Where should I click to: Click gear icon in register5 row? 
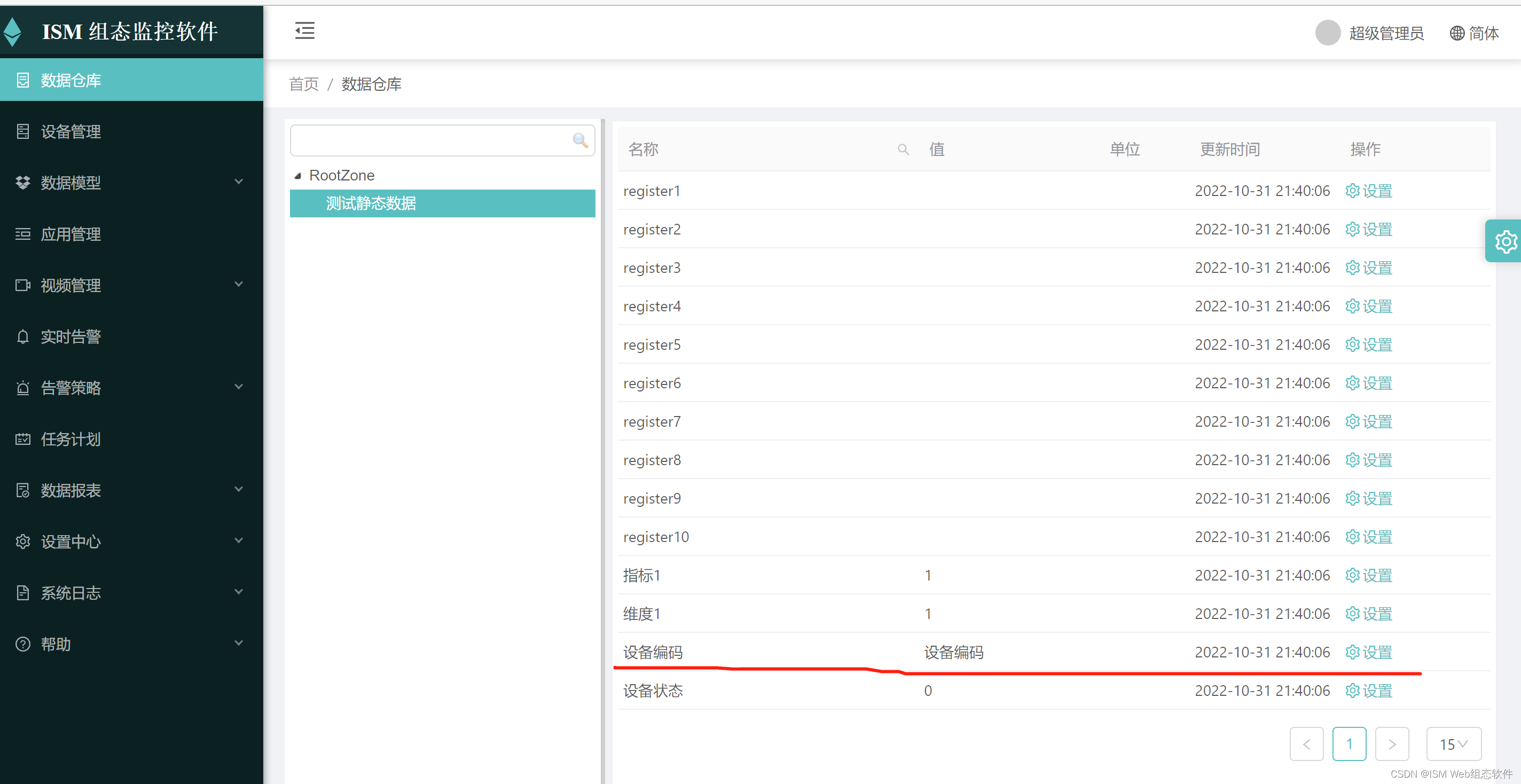click(x=1352, y=344)
